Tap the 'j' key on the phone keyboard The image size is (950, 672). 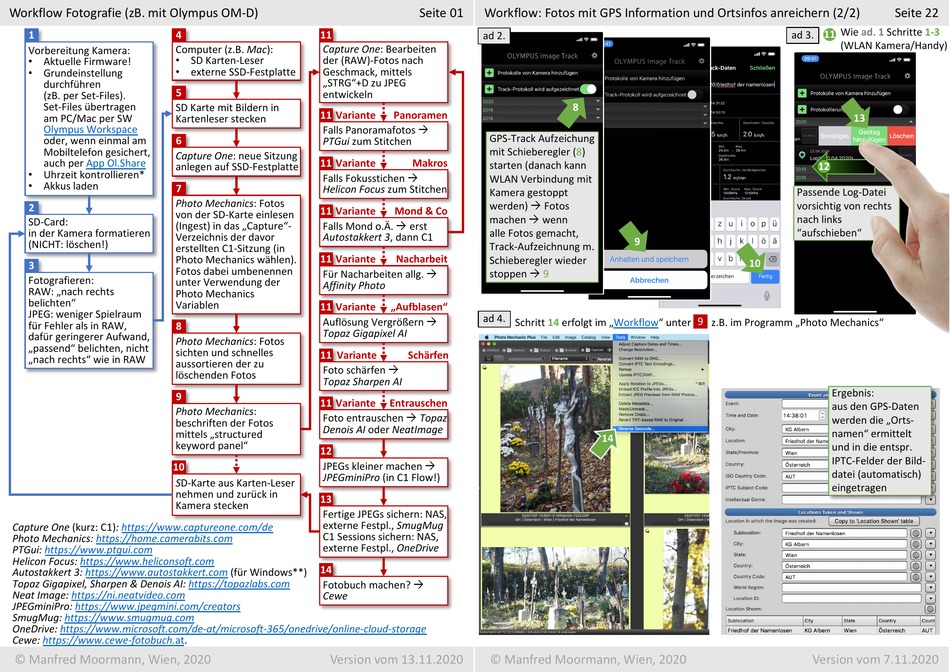click(731, 241)
